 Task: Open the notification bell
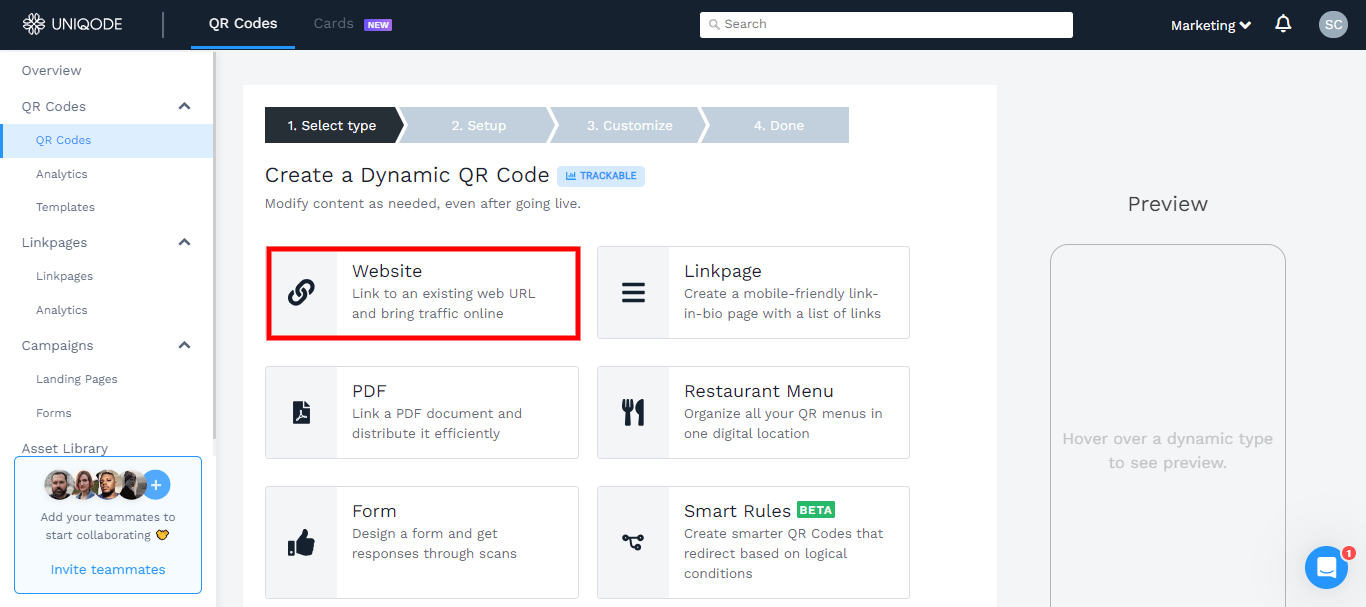coord(1283,23)
